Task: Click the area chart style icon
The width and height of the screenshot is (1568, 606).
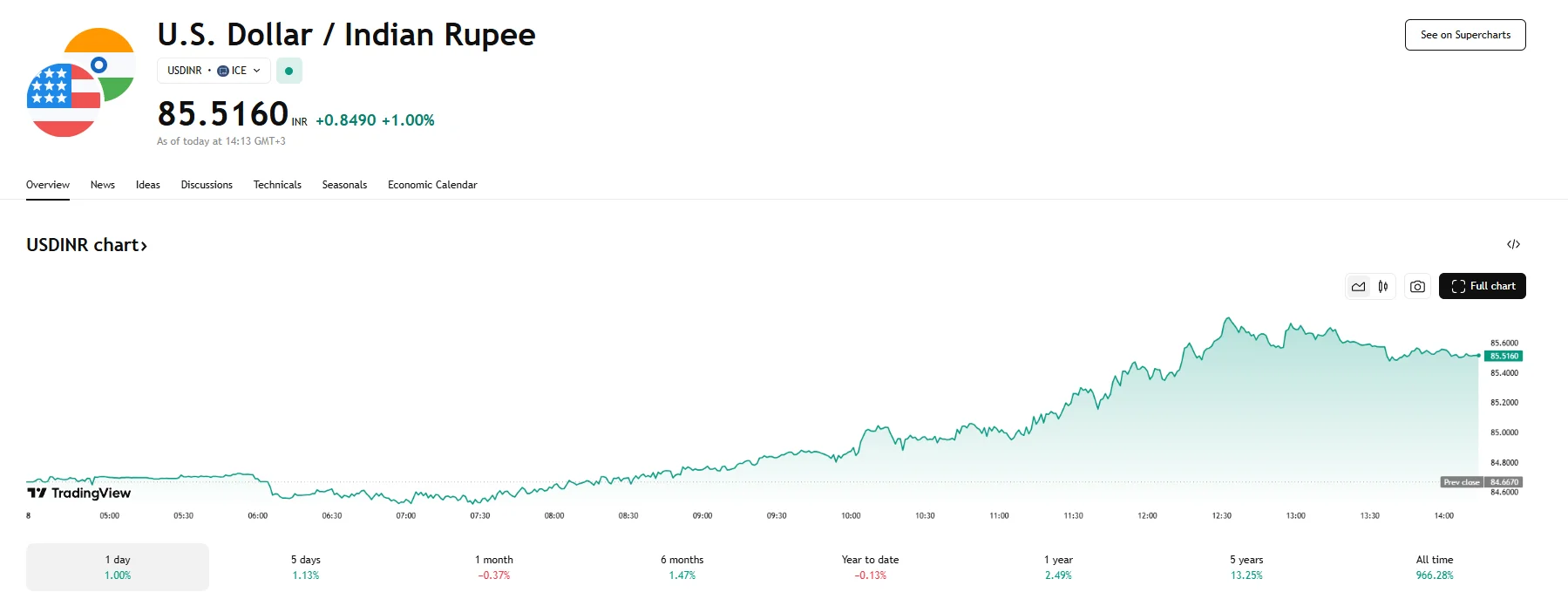Action: 1358,286
